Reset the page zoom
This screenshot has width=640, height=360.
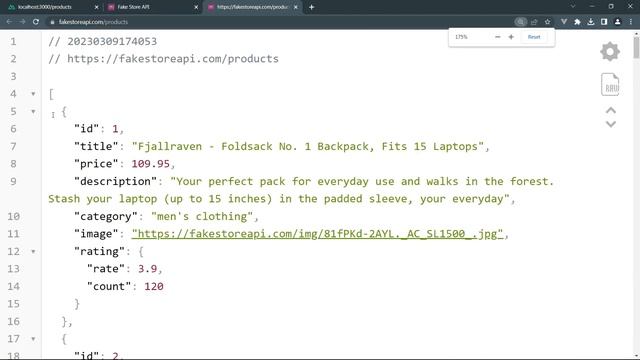coord(534,37)
